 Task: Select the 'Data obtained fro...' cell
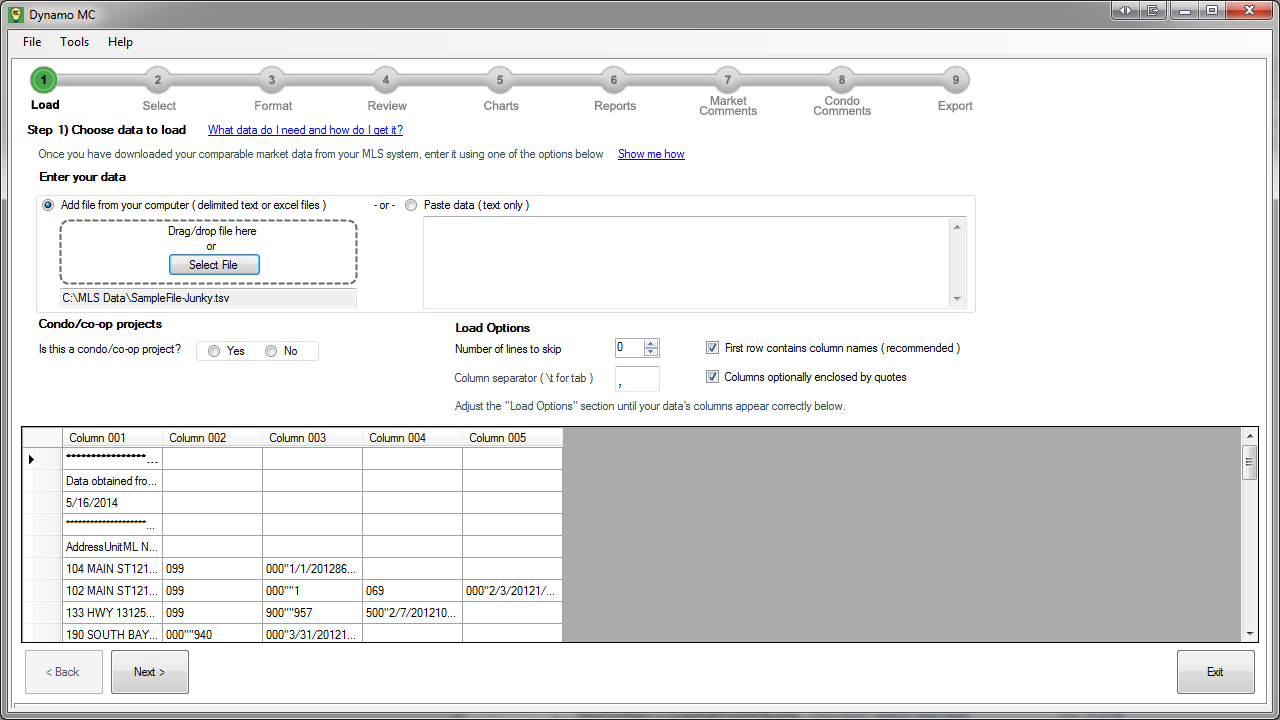[112, 481]
